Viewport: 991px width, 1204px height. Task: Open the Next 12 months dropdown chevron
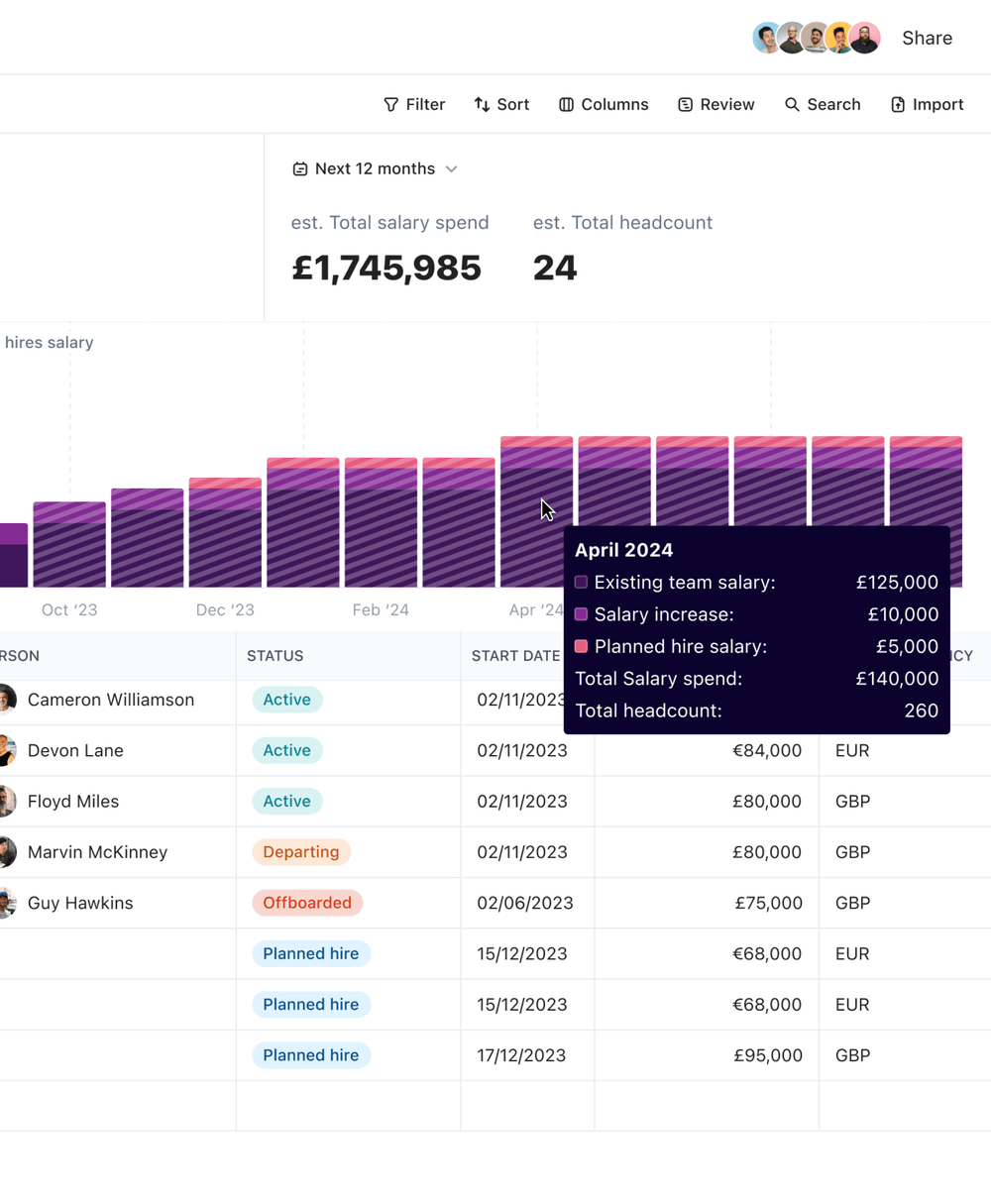(452, 169)
